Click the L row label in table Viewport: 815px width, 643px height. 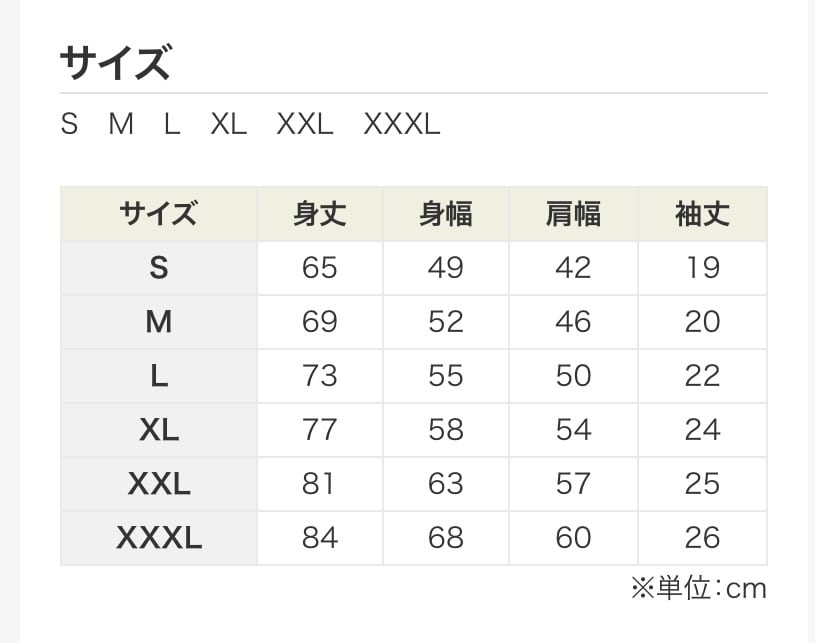click(158, 375)
